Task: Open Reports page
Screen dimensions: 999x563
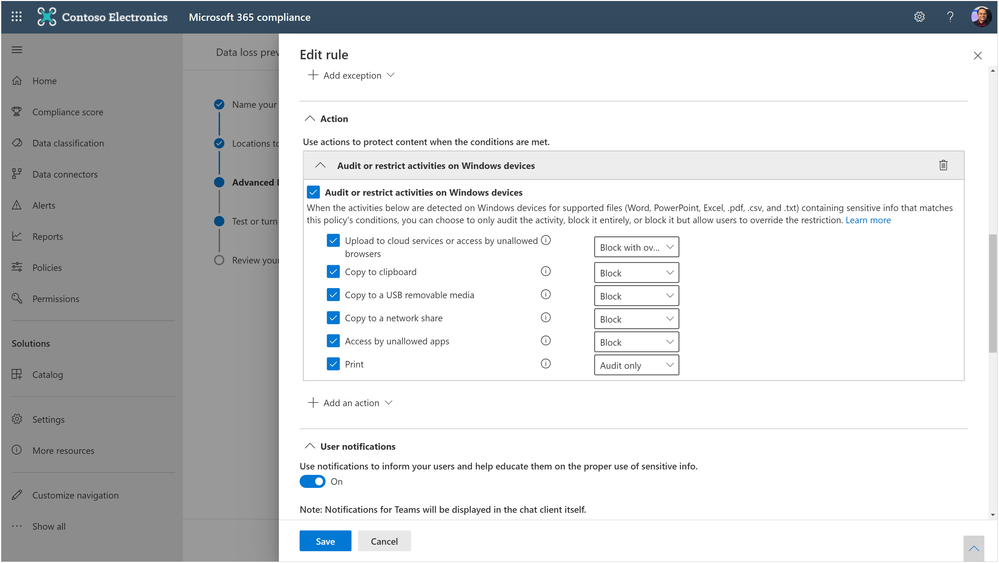Action: pyautogui.click(x=48, y=236)
